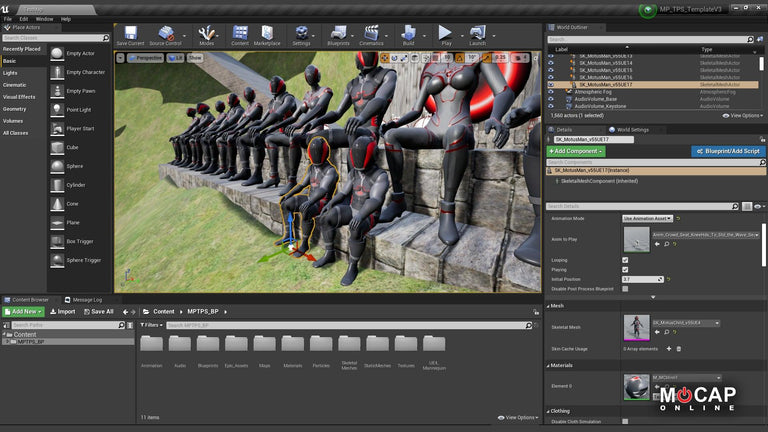Expand the Perspective viewport dropdown
This screenshot has height=432, width=768.
[x=145, y=58]
